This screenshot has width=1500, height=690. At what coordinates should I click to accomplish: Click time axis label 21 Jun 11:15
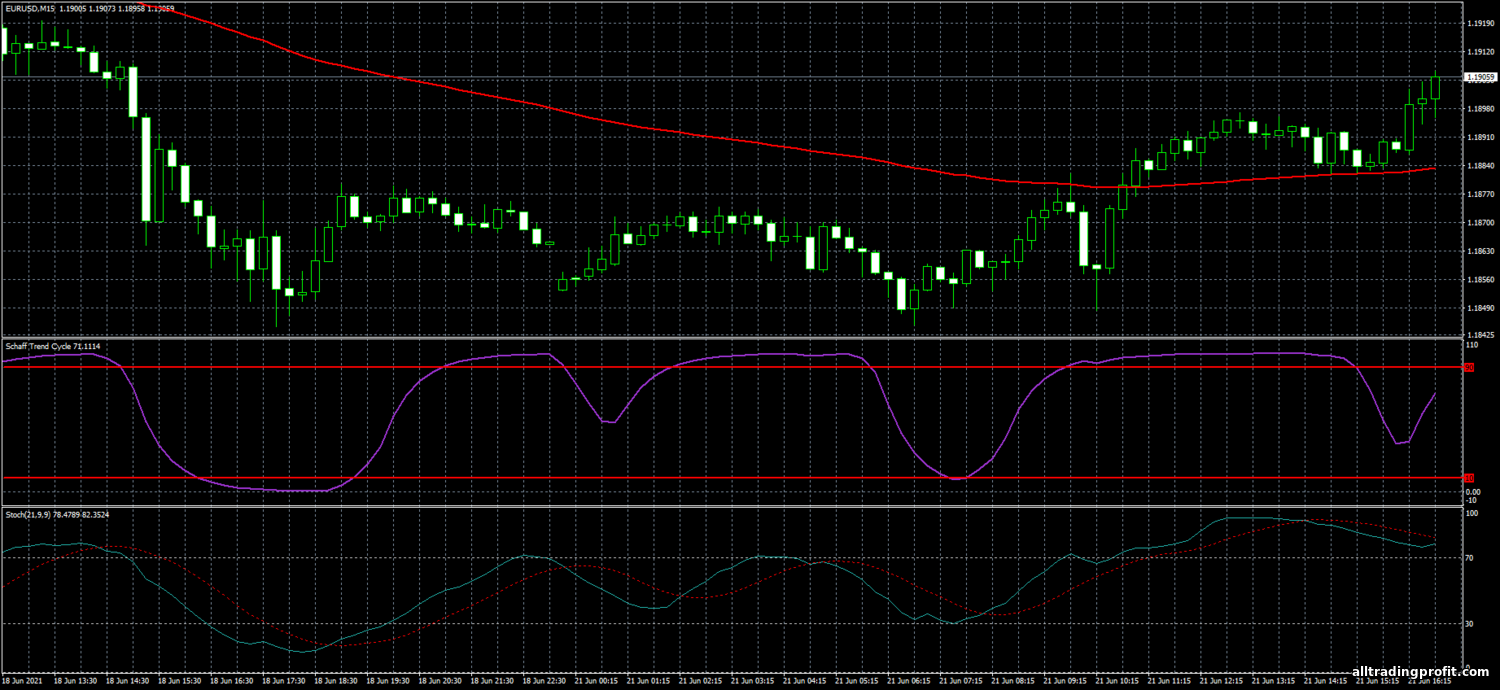point(1169,680)
